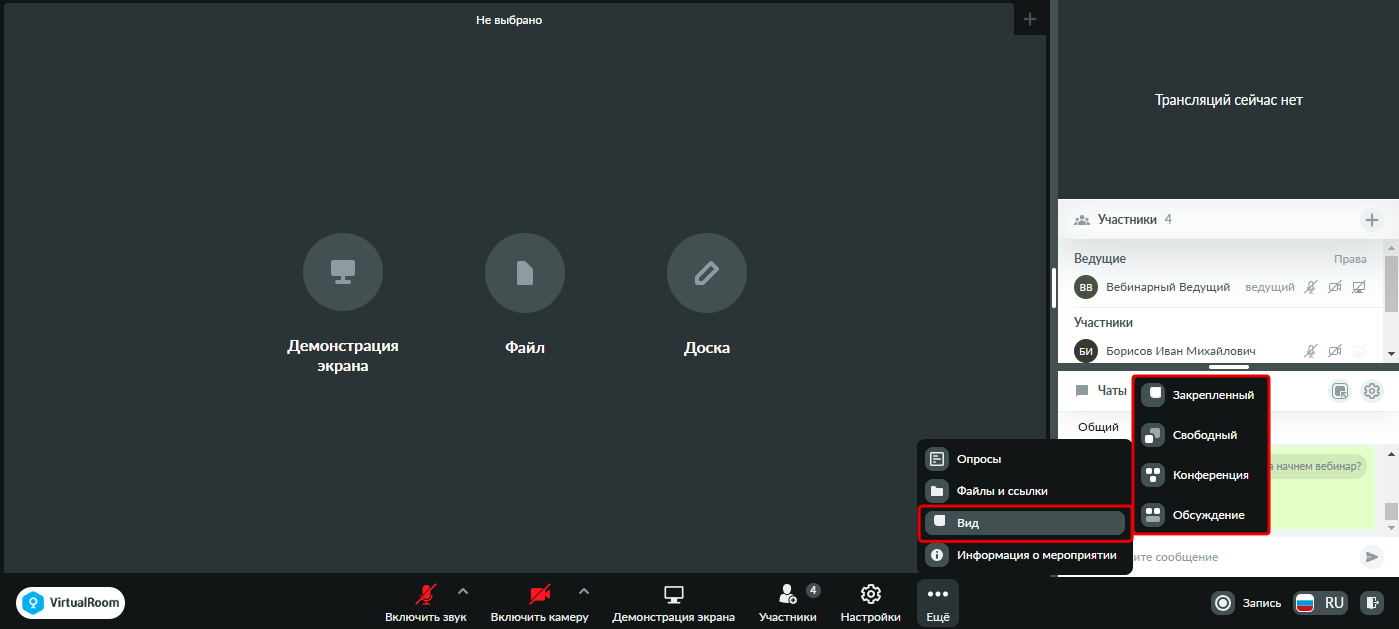
Task: Click the Ещё more button
Action: 938,603
